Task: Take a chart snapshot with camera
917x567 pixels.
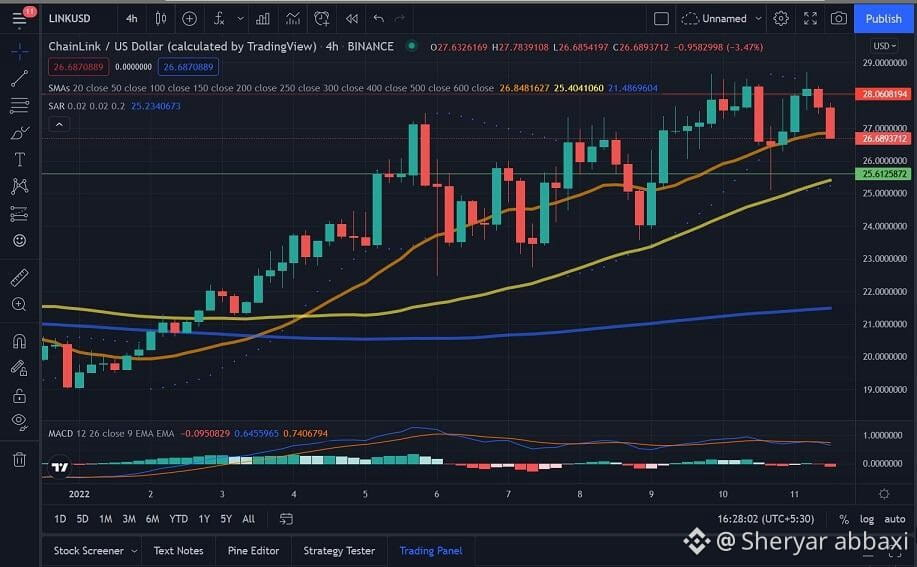Action: pos(839,19)
